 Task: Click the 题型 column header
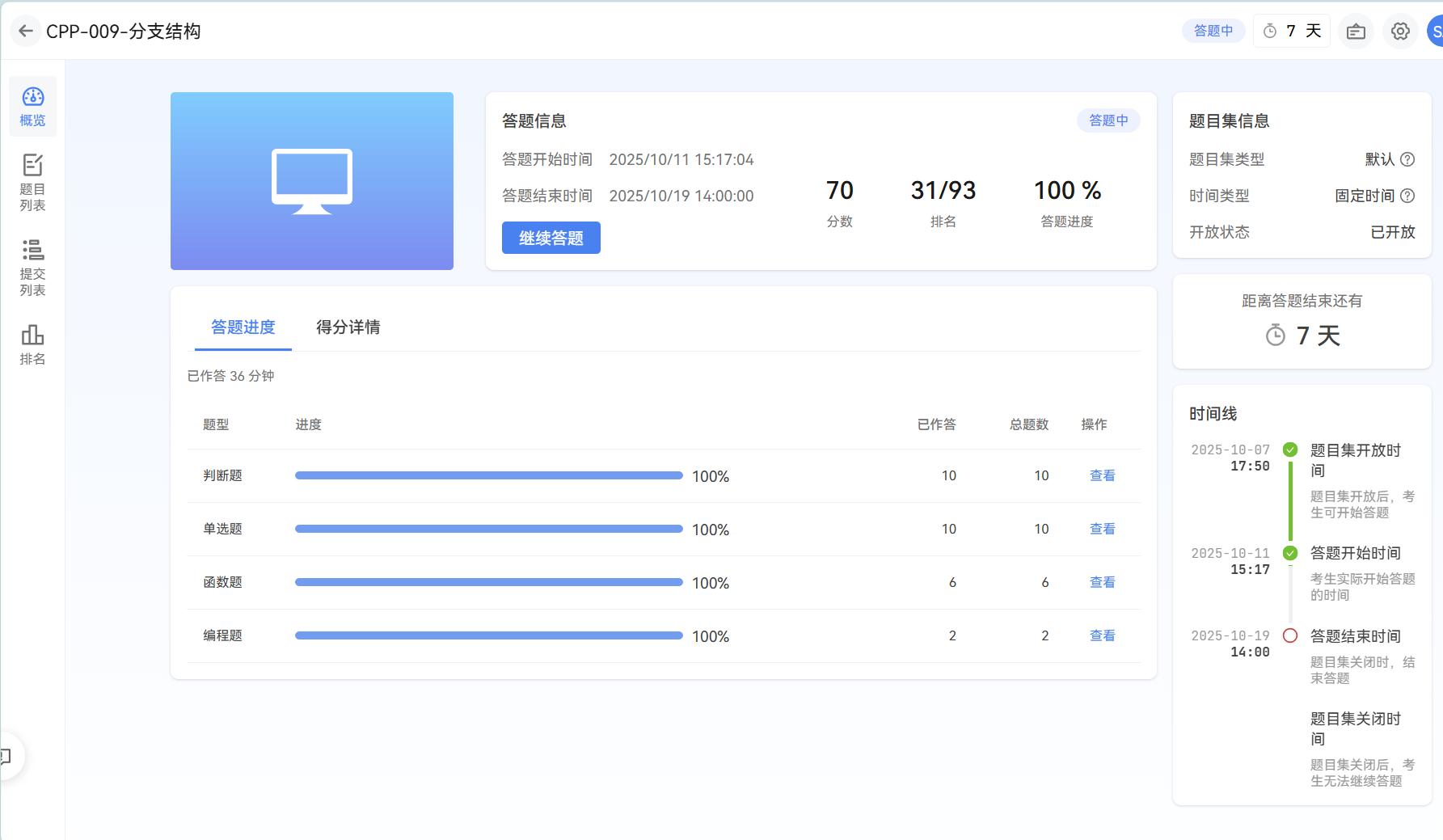coord(216,424)
